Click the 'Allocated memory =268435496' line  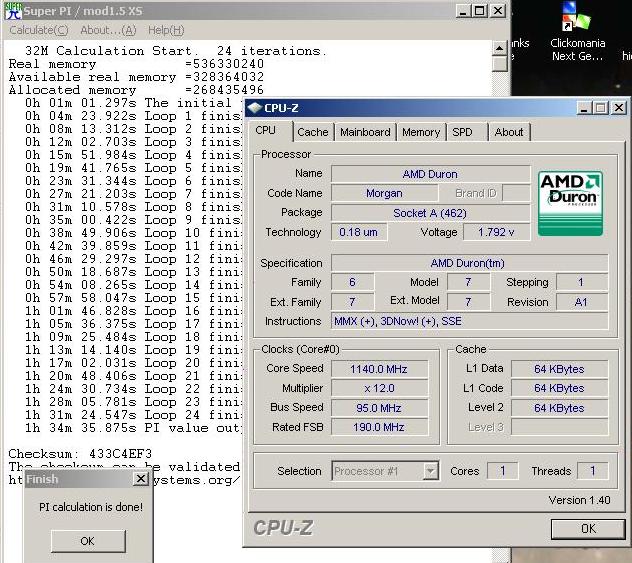click(136, 89)
